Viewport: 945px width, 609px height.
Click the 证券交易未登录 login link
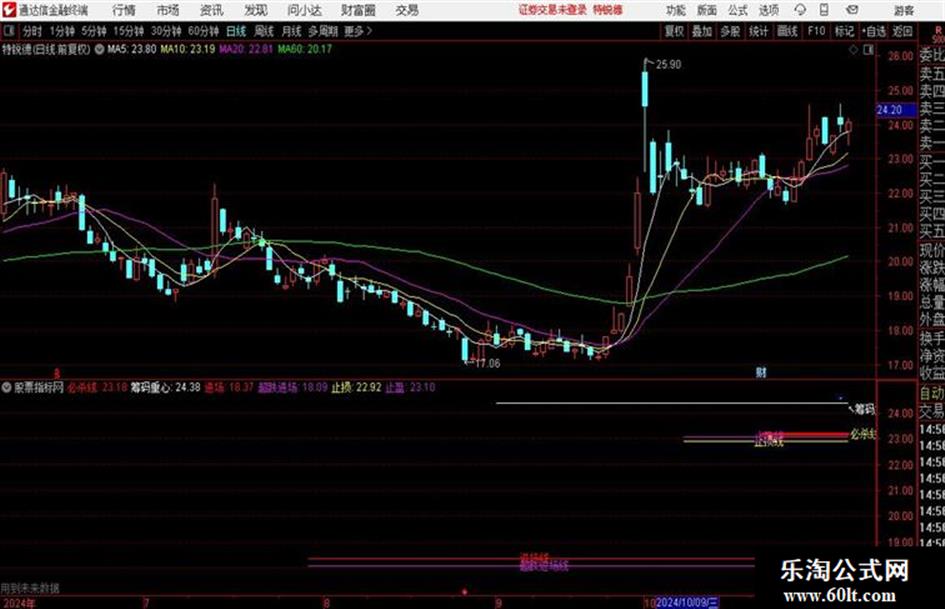coord(553,10)
